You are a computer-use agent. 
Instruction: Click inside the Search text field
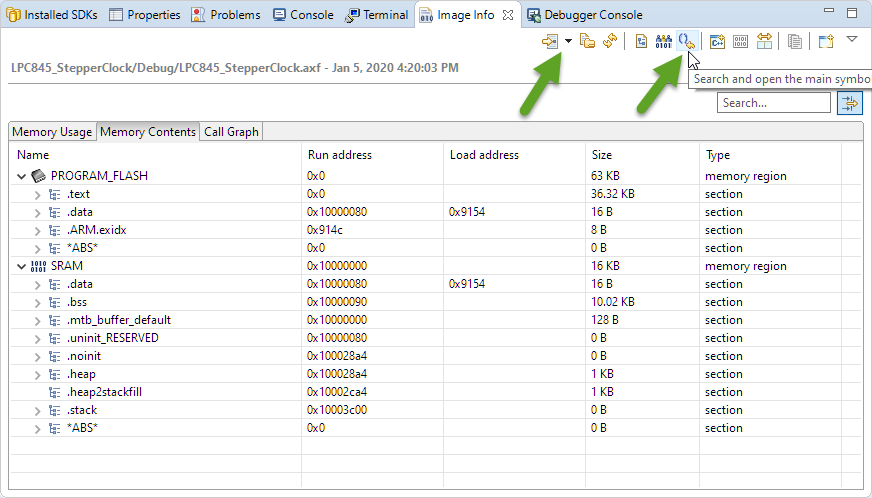coord(773,103)
